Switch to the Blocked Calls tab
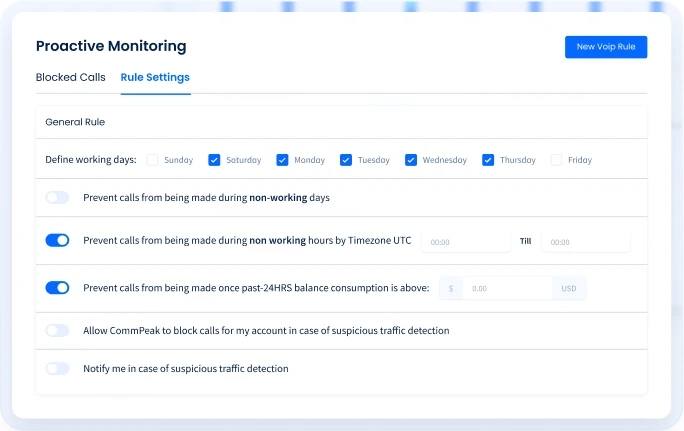This screenshot has height=431, width=684. click(71, 77)
